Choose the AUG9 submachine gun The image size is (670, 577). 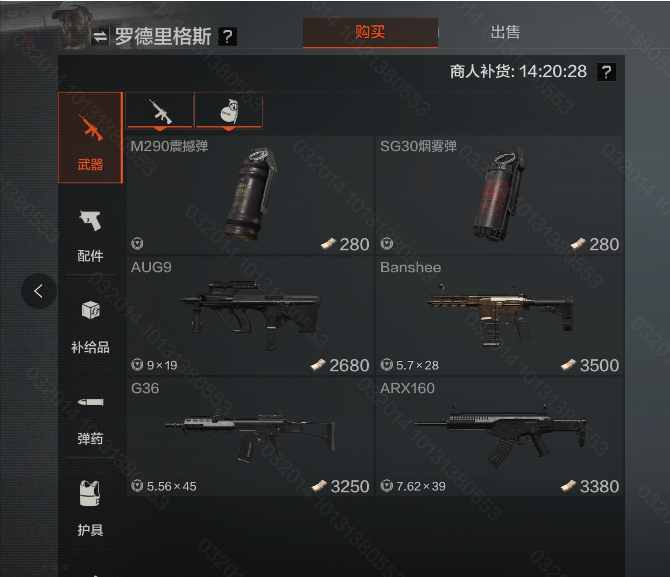tap(250, 316)
